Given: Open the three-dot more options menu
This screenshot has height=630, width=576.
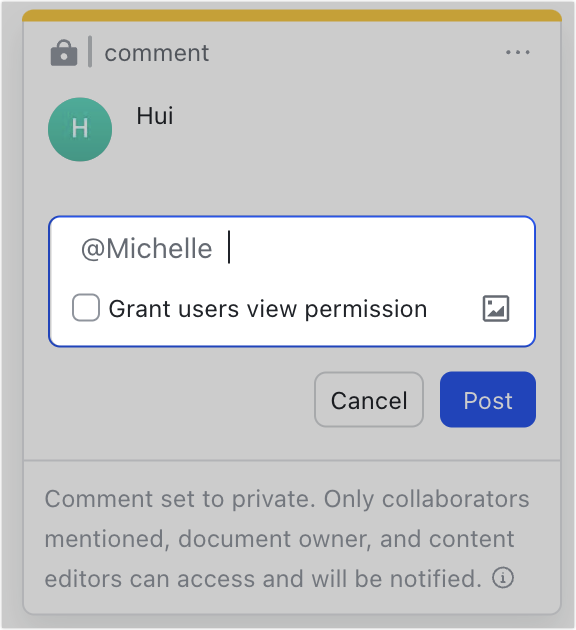Looking at the screenshot, I should click(x=518, y=52).
